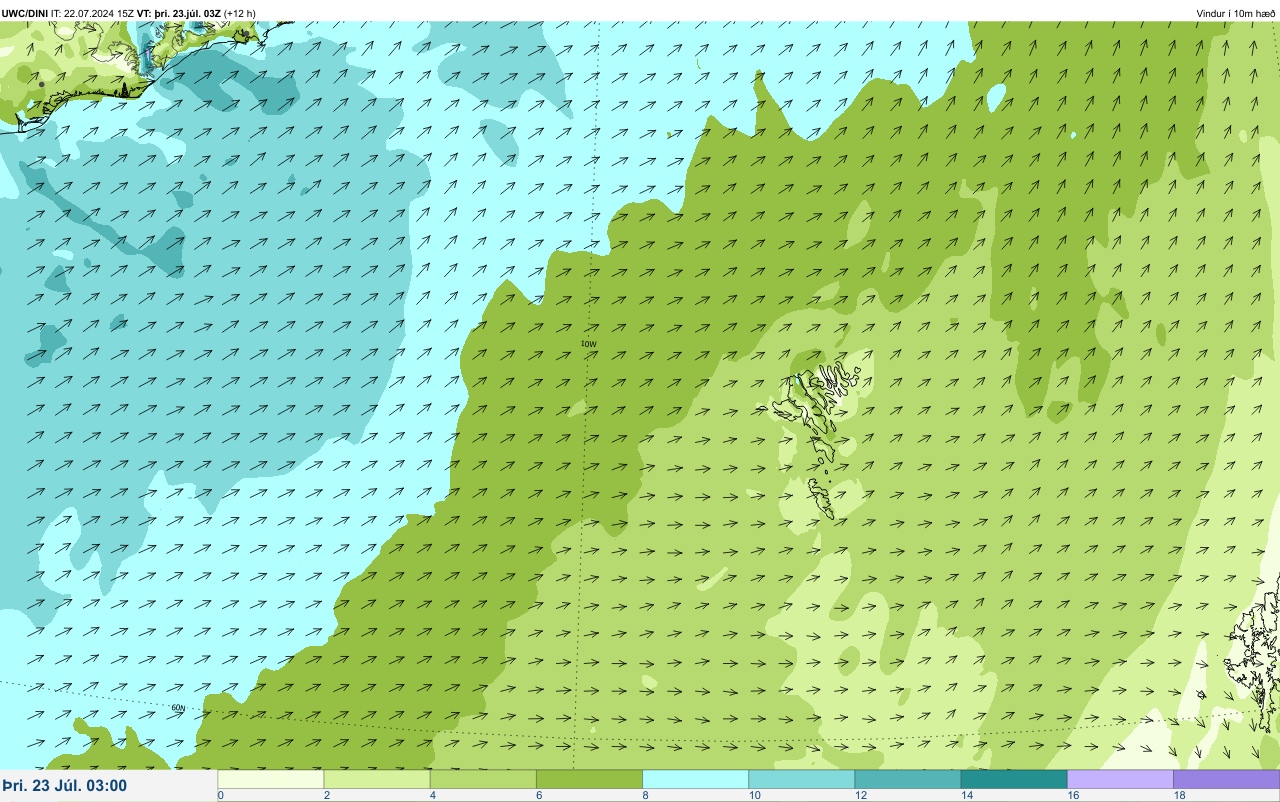Click the 'VT: þri. 23.júl. 03Z' valid time text
The width and height of the screenshot is (1280, 802).
179,13
